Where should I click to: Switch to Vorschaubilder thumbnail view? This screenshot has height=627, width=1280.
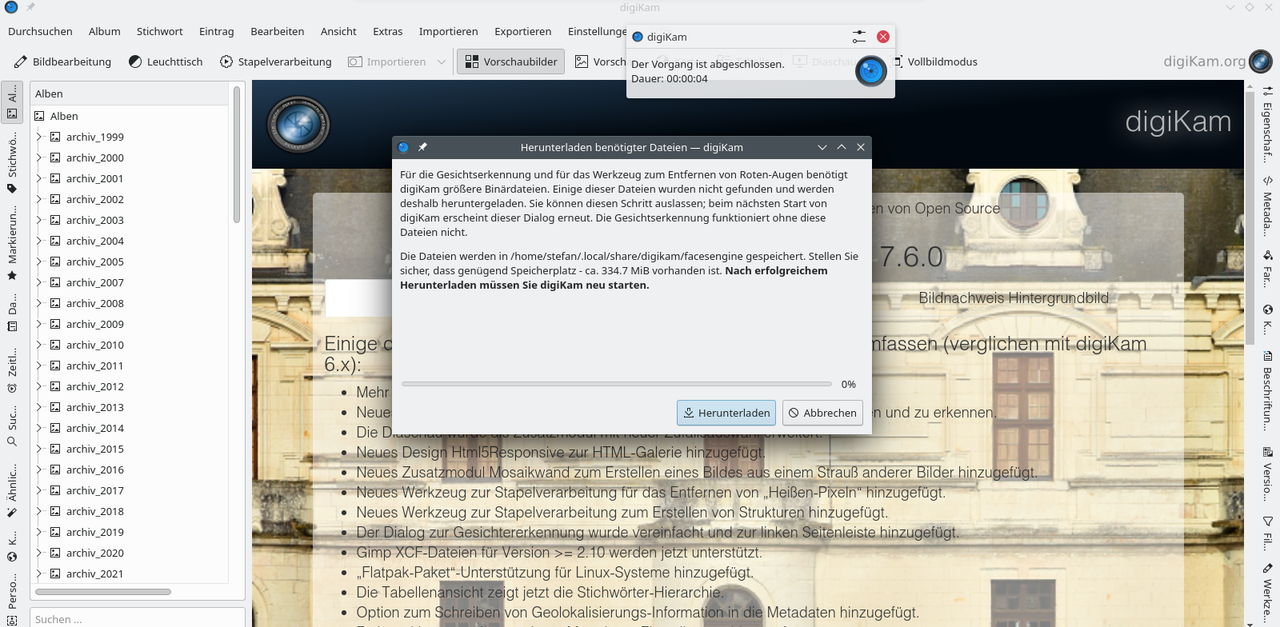tap(511, 62)
